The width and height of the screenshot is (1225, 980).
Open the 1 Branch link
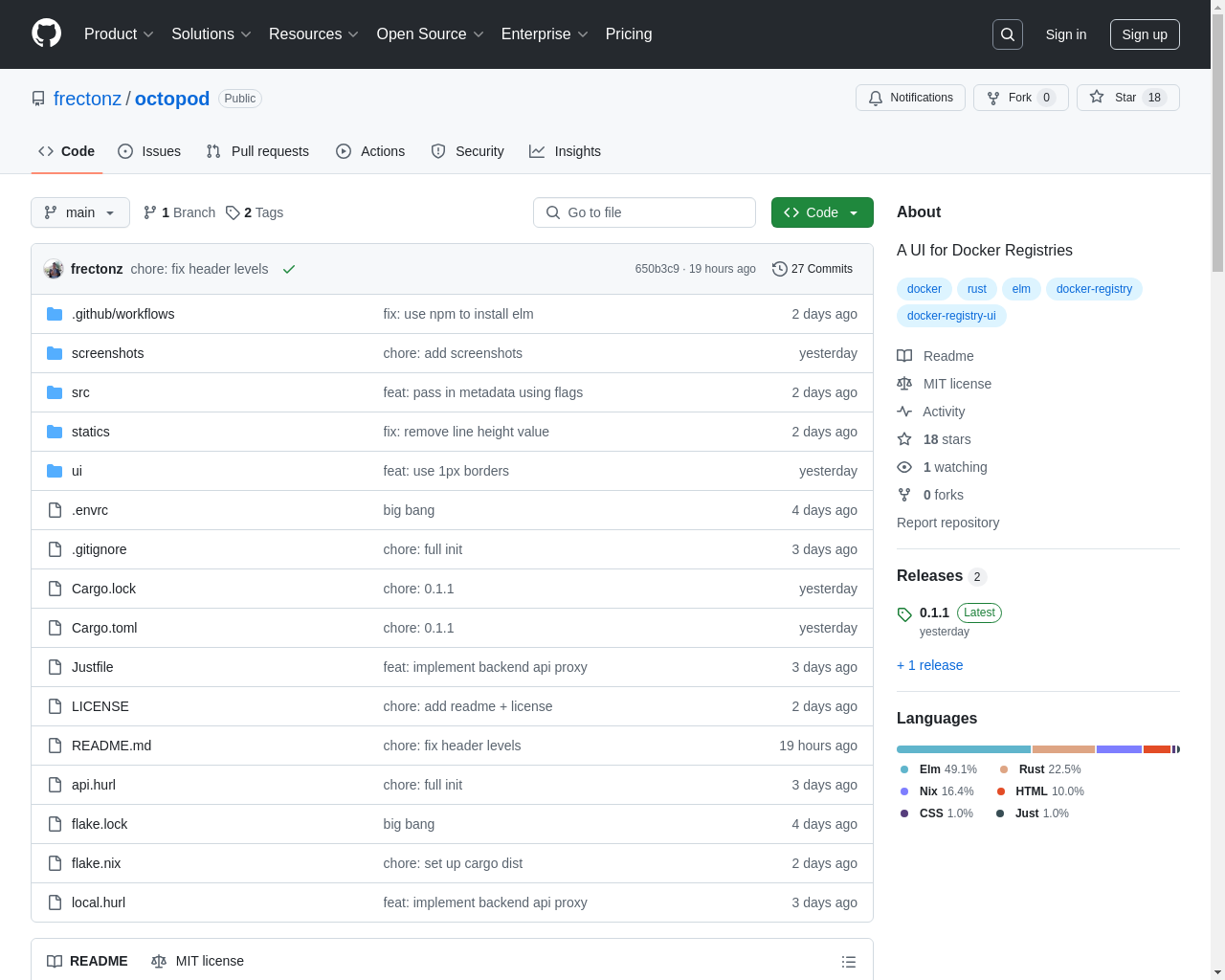(x=179, y=212)
